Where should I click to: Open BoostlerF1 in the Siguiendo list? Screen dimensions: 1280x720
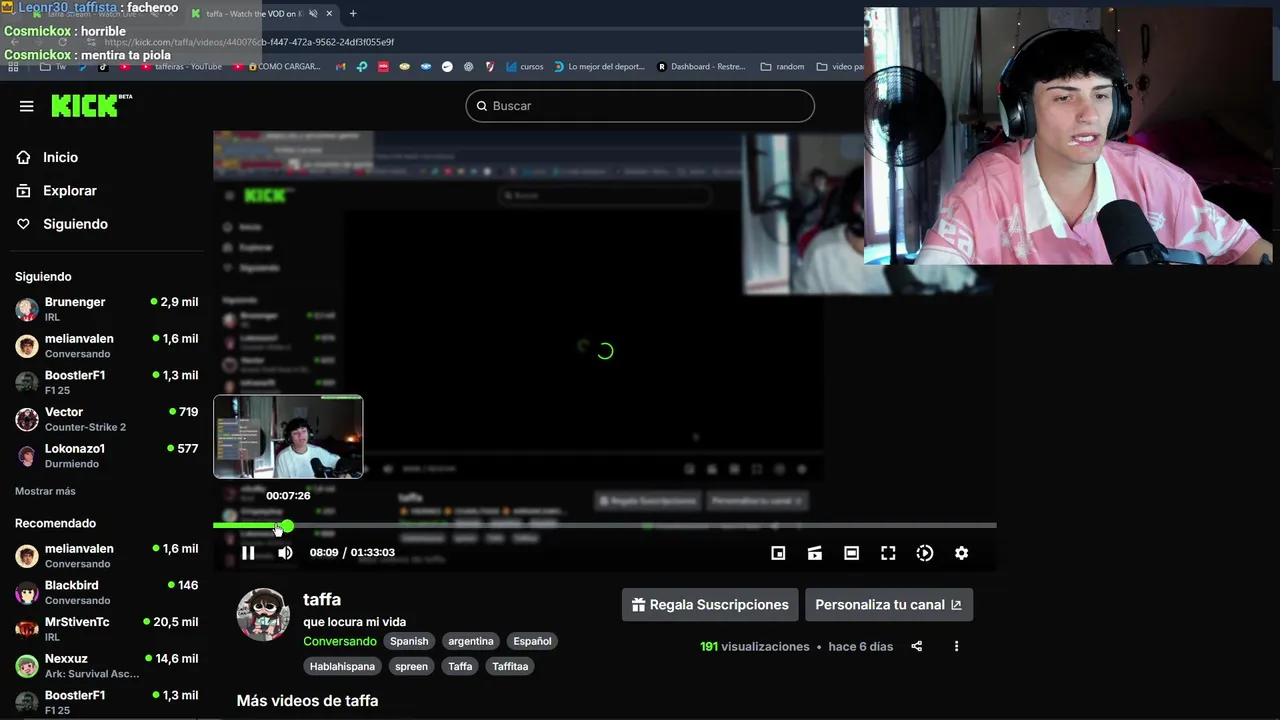(106, 382)
